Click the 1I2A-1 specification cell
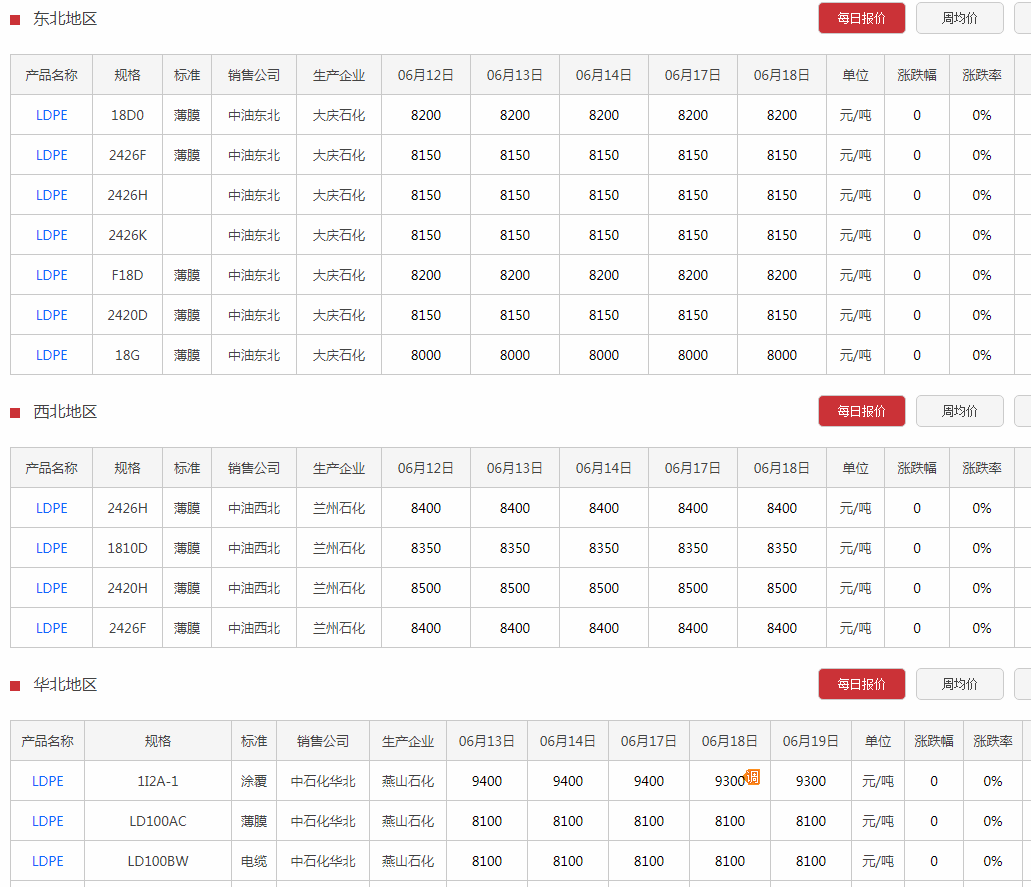 coord(158,781)
